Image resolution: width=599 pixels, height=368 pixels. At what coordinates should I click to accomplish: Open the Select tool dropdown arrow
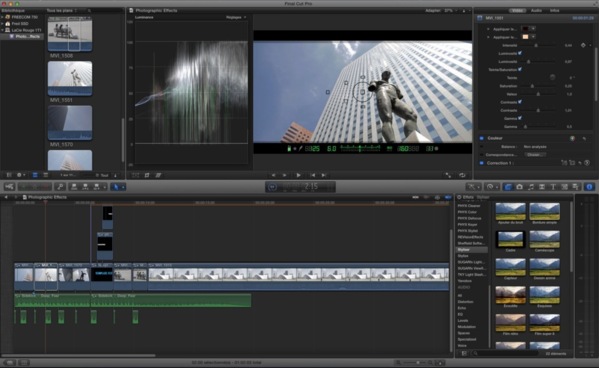click(123, 187)
